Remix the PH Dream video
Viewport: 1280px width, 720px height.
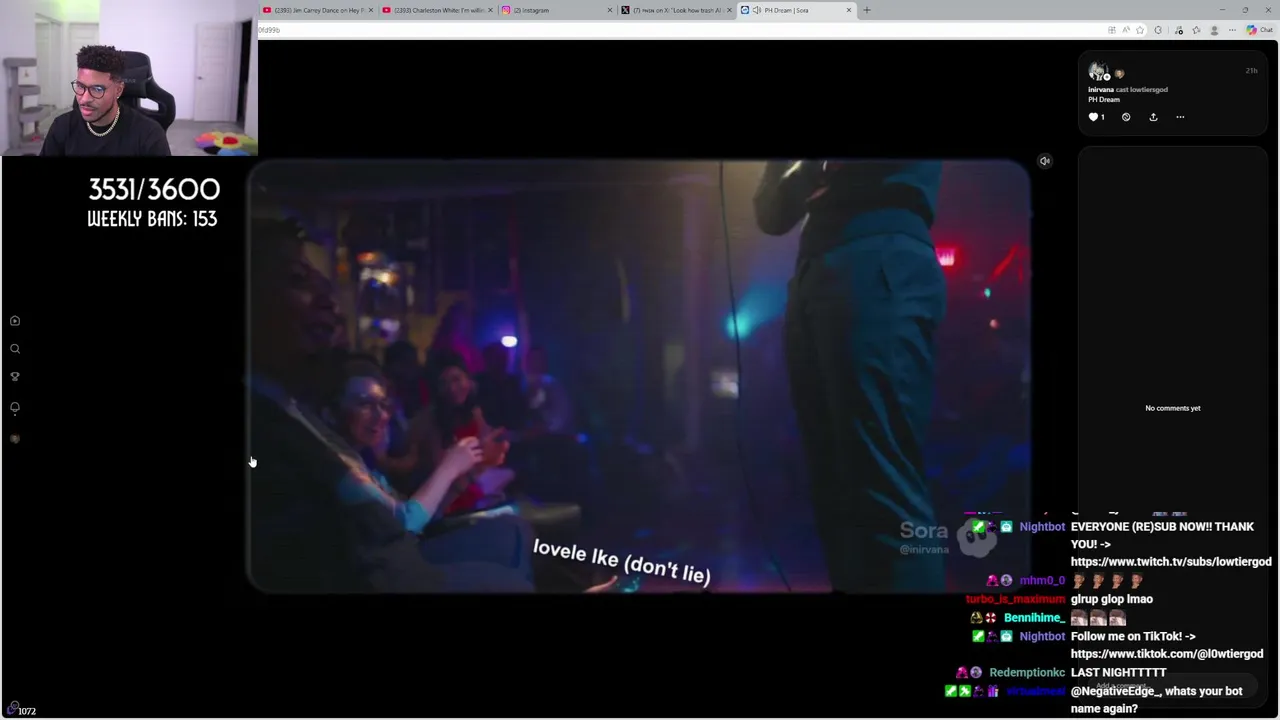[1126, 117]
